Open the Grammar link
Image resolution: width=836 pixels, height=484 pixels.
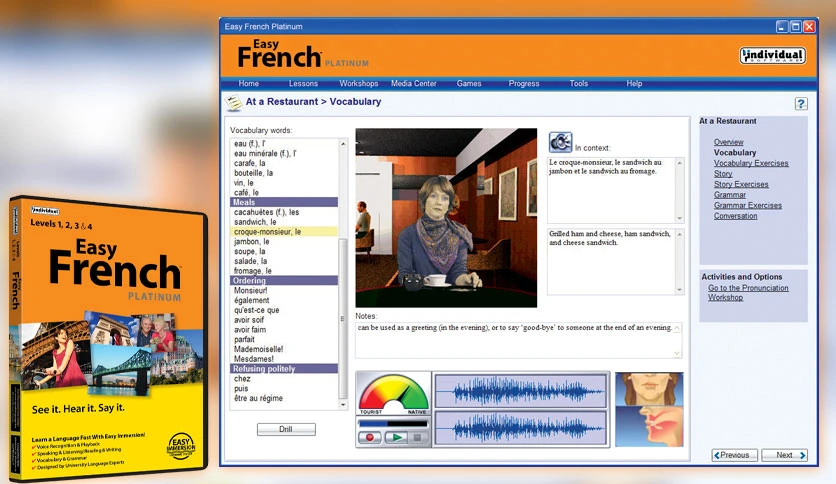pyautogui.click(x=730, y=195)
